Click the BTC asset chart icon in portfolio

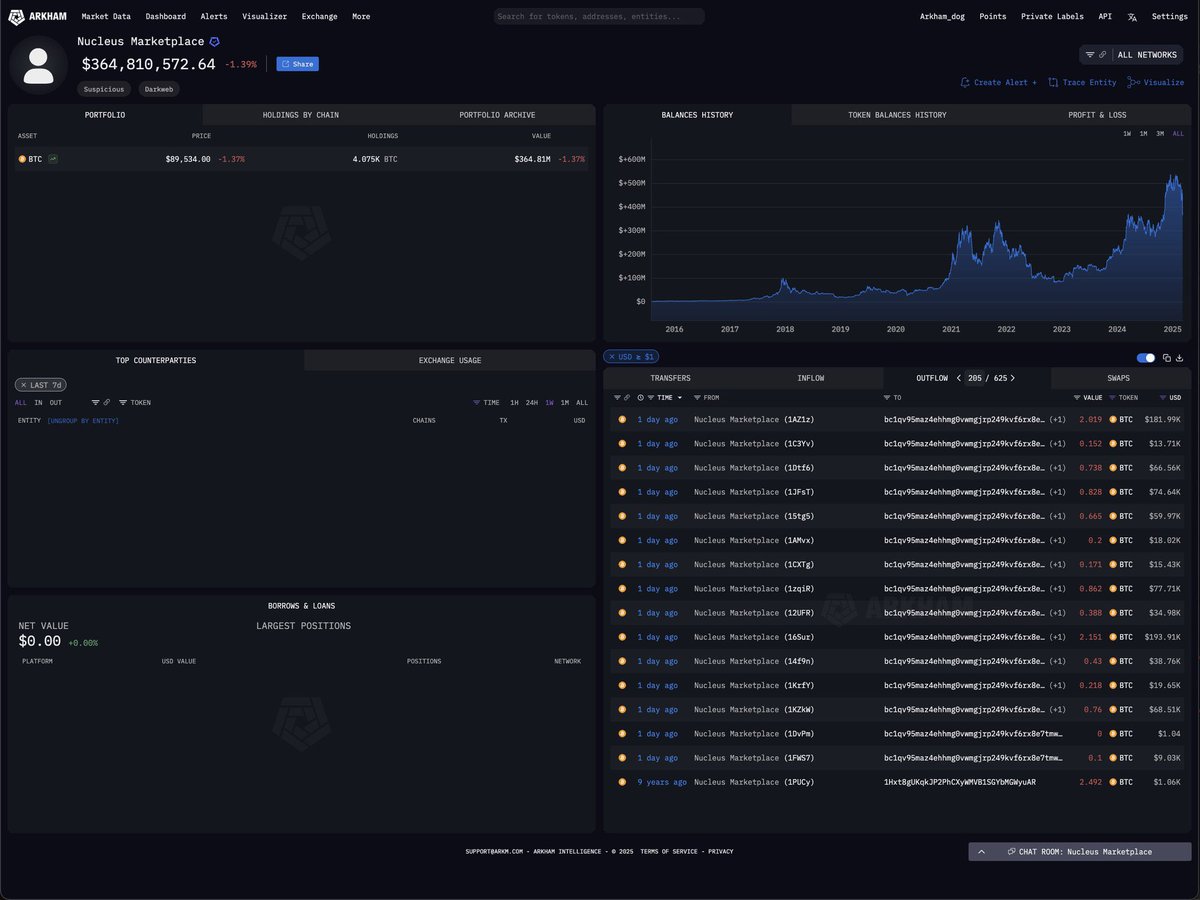coord(52,159)
